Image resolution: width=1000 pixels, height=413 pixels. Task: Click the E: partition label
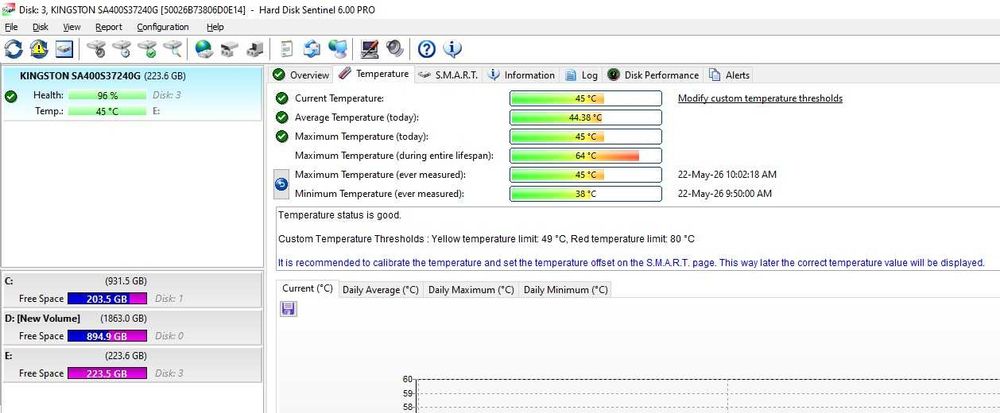click(x=8, y=356)
